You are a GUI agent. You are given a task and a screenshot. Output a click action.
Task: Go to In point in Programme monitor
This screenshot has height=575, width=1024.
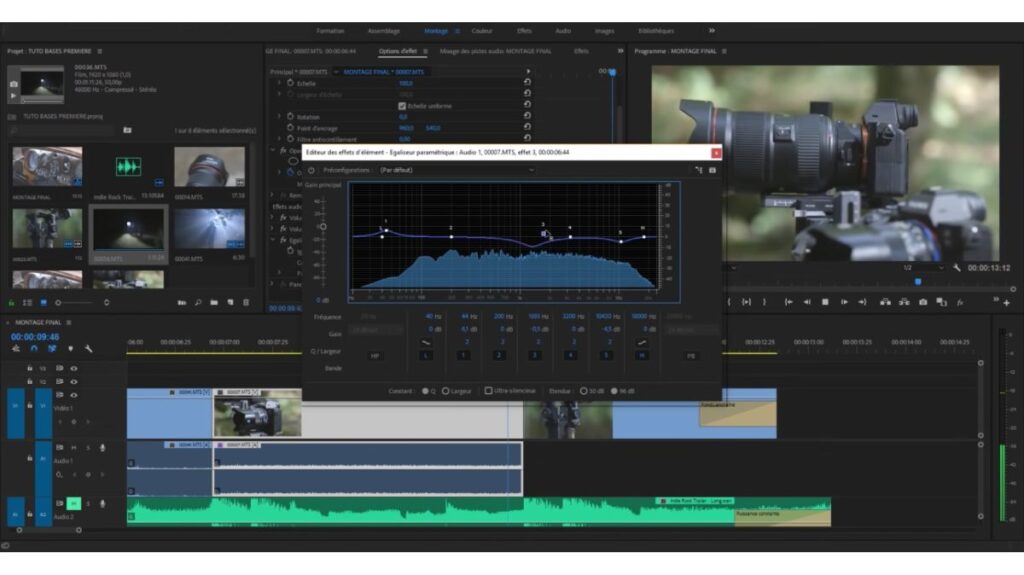(789, 302)
